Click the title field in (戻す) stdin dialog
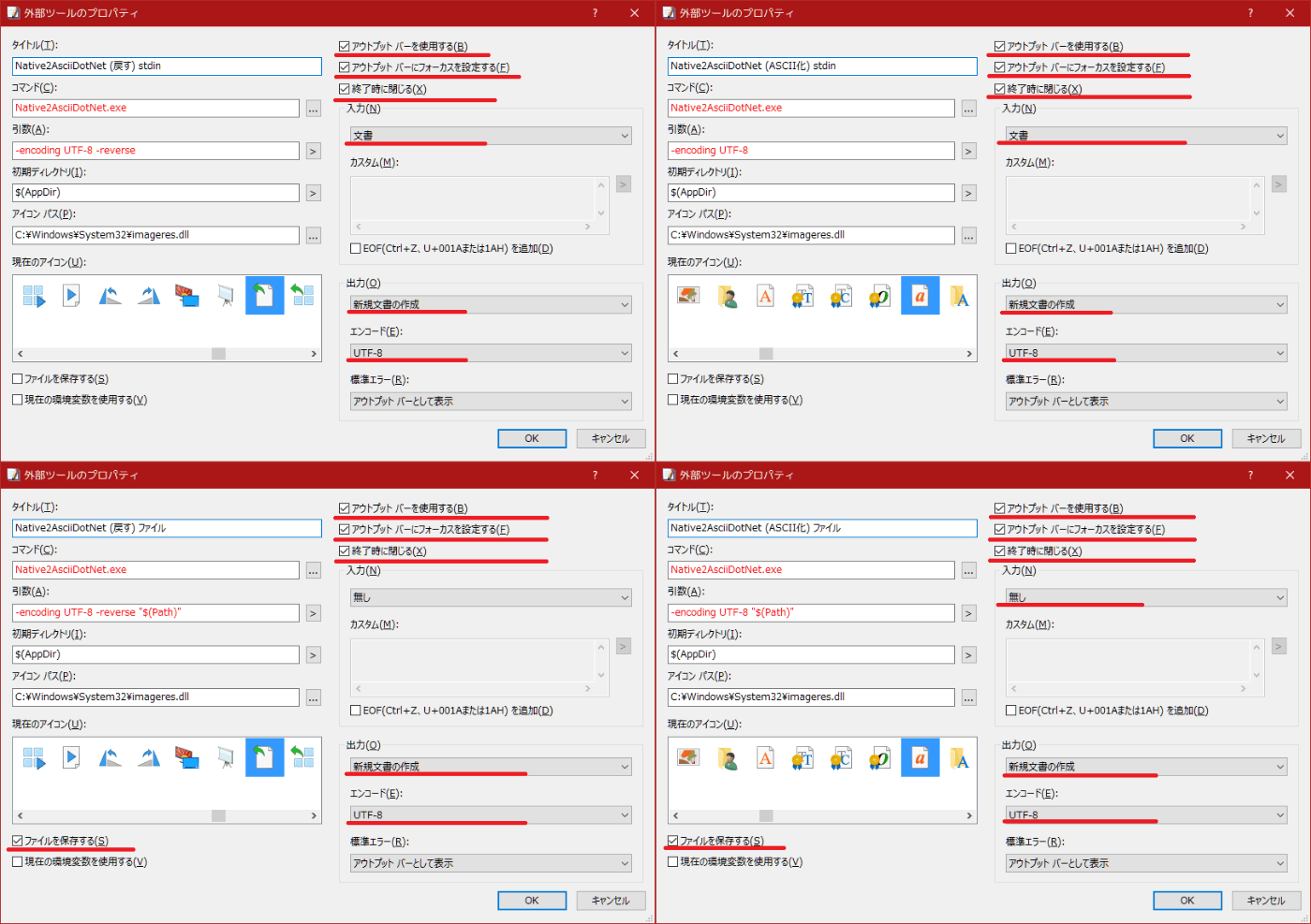This screenshot has width=1311, height=924. coord(167,66)
